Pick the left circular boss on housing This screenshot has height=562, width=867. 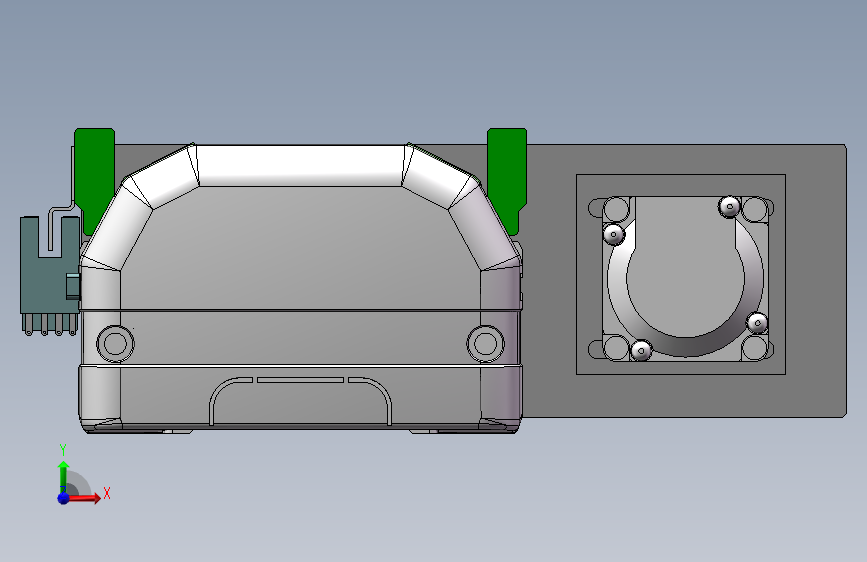[x=115, y=344]
